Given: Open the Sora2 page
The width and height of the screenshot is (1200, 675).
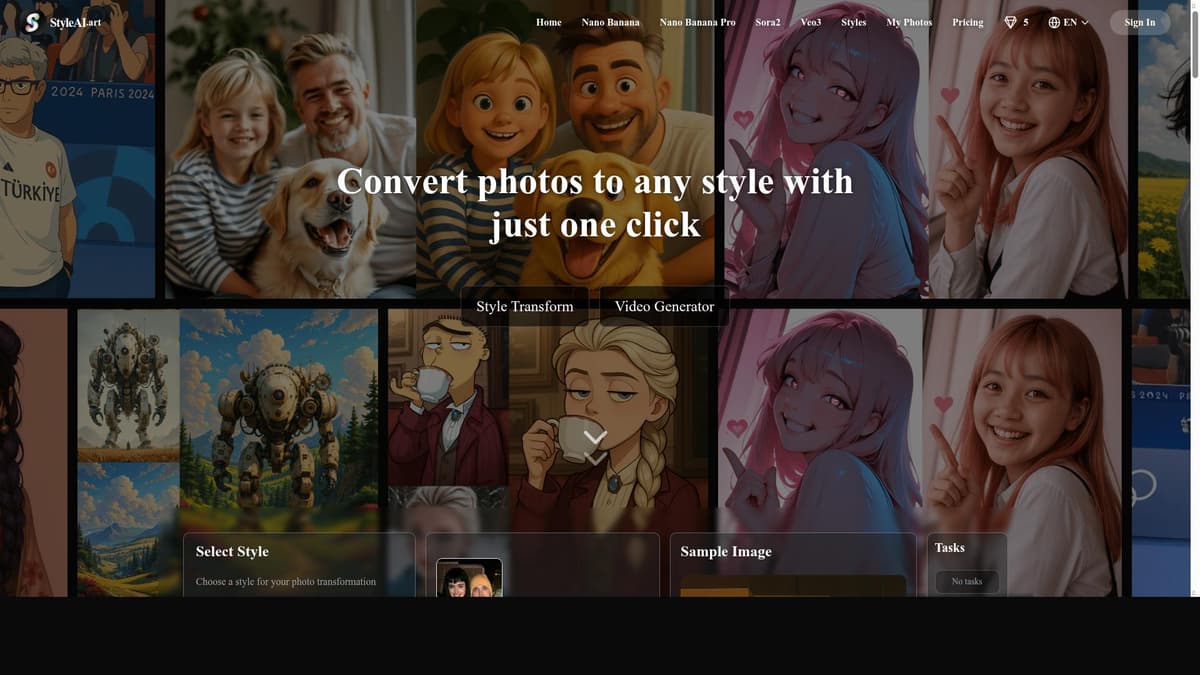Looking at the screenshot, I should click(767, 21).
